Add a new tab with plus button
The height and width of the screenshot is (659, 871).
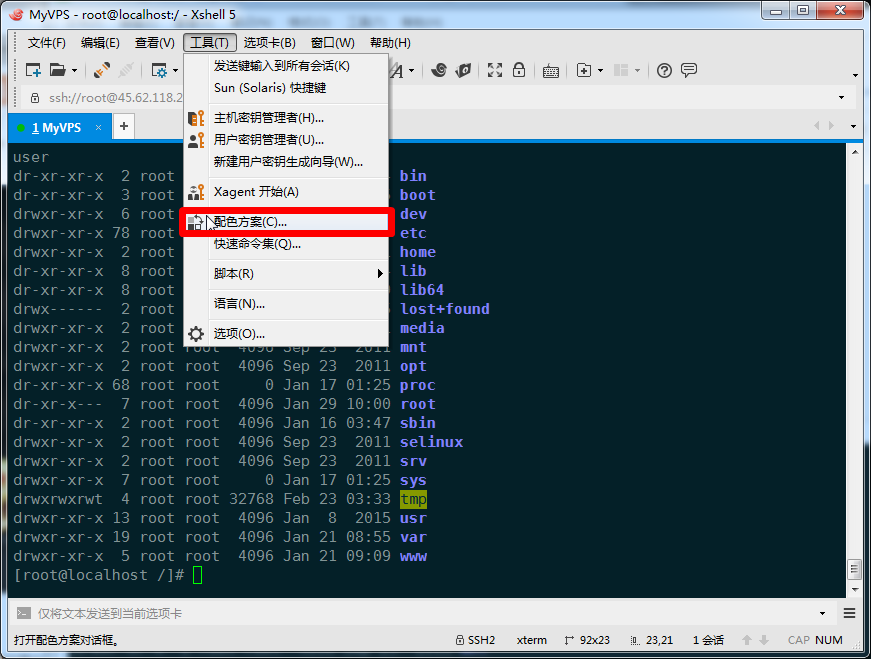(x=124, y=126)
